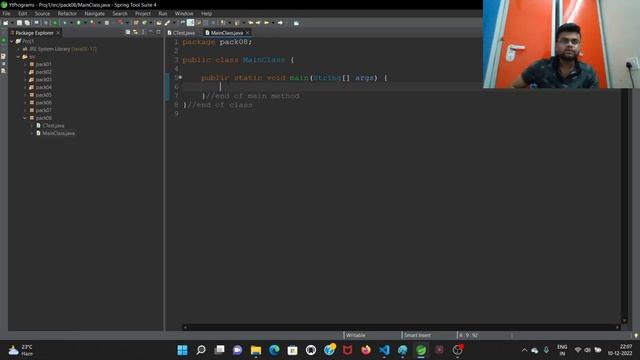
Task: Open the Windows Start menu
Action: coord(182,350)
